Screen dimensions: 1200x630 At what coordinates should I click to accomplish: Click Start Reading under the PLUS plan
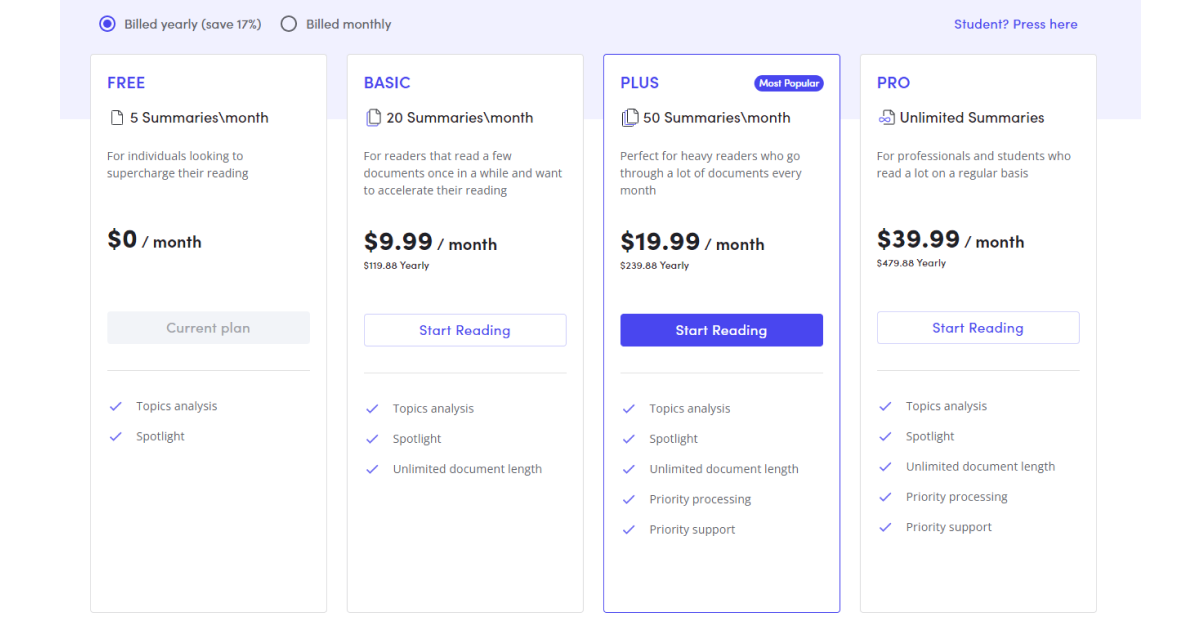click(x=721, y=330)
